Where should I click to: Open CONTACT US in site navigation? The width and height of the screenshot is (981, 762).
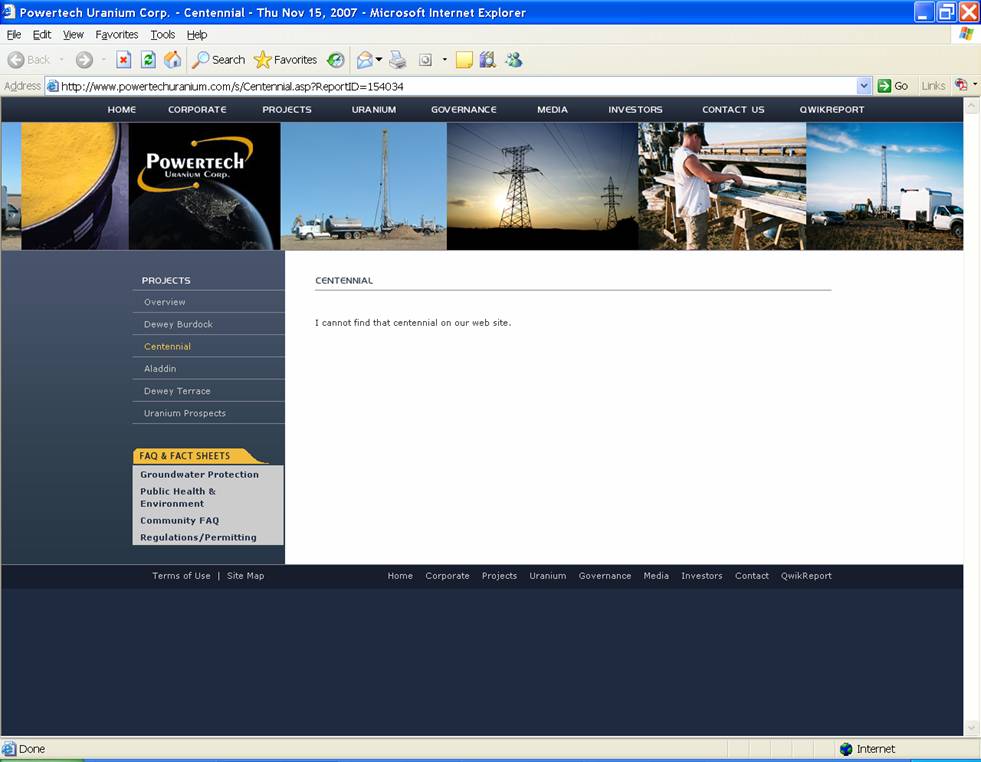pyautogui.click(x=733, y=109)
